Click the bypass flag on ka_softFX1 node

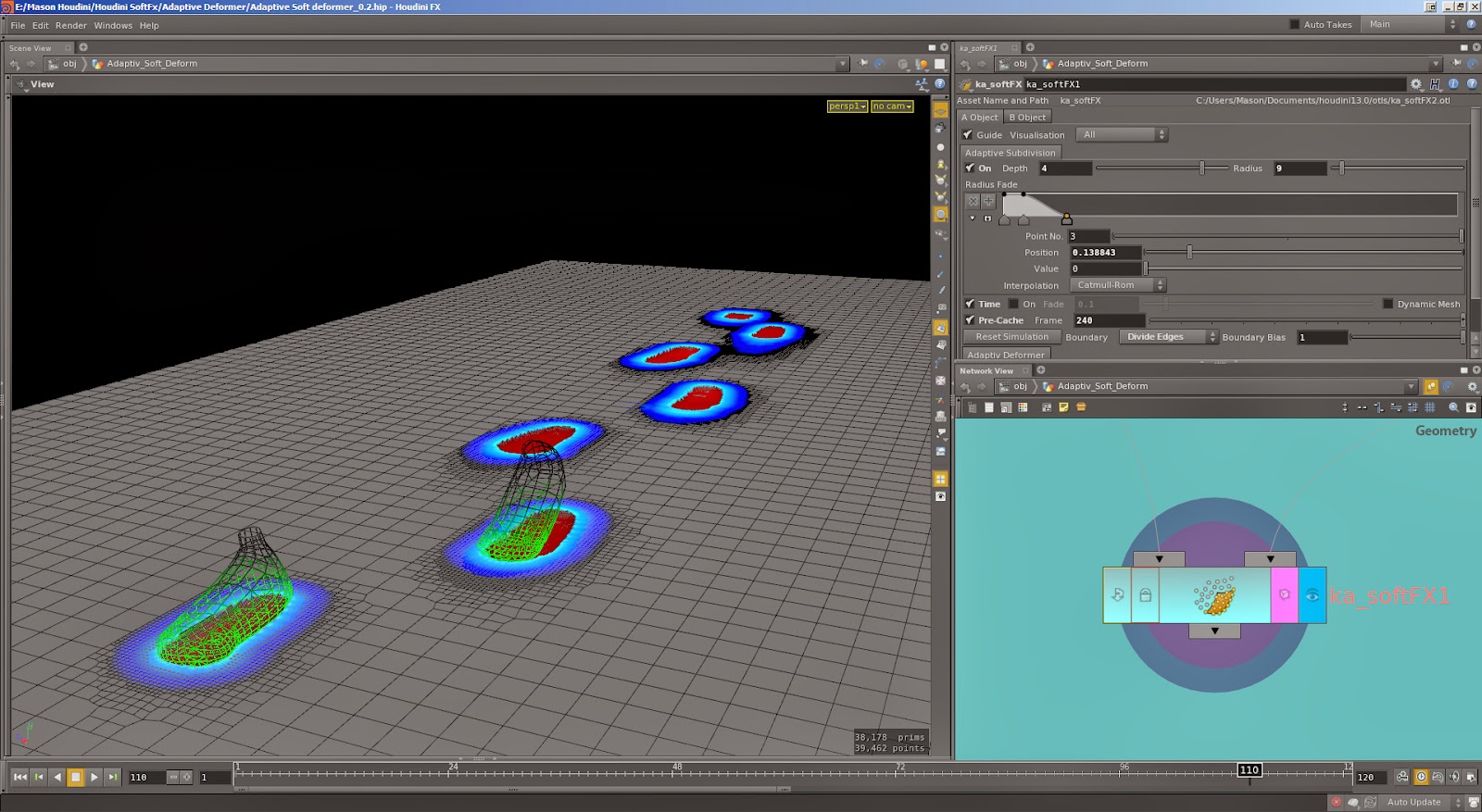point(1118,595)
